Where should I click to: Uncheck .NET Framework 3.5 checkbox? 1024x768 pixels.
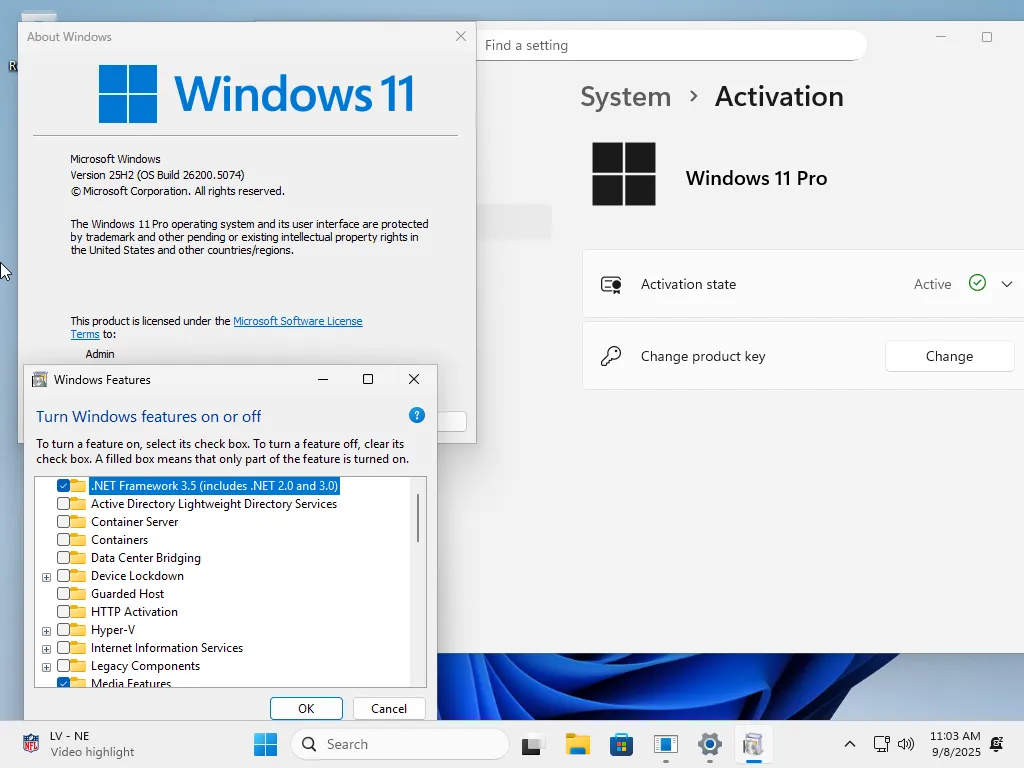pyautogui.click(x=63, y=486)
